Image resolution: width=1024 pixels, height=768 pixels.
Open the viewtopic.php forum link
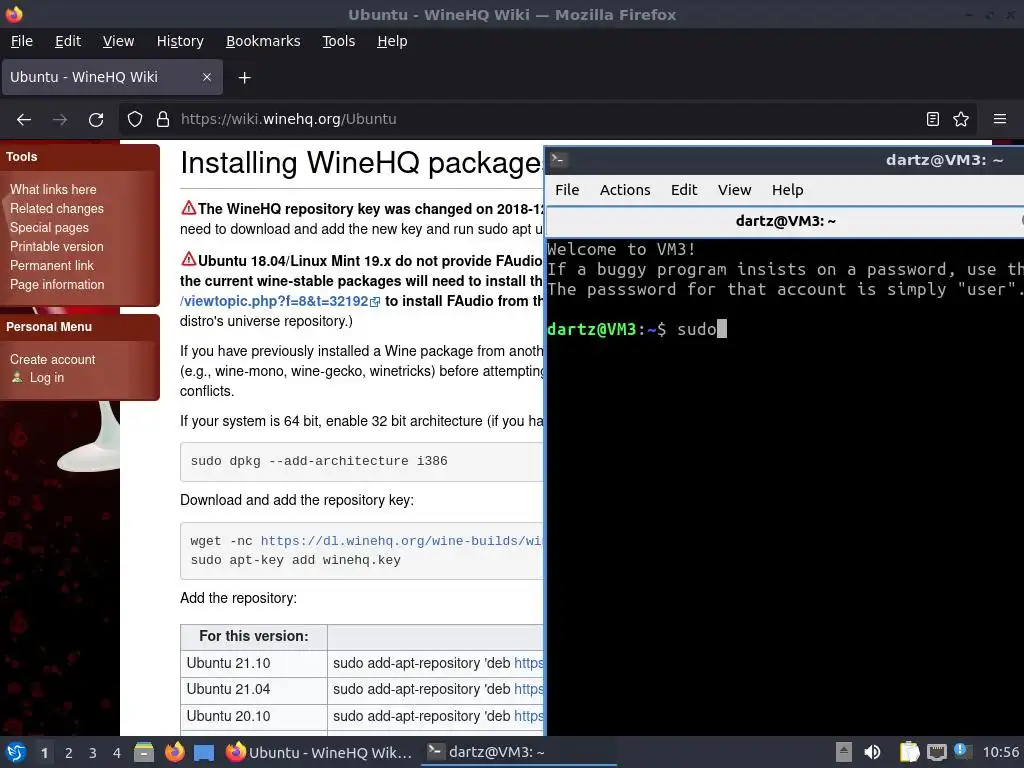point(280,301)
